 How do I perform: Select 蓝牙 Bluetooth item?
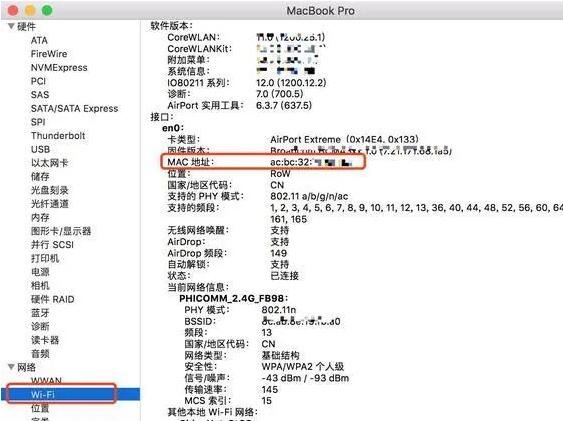(x=40, y=313)
